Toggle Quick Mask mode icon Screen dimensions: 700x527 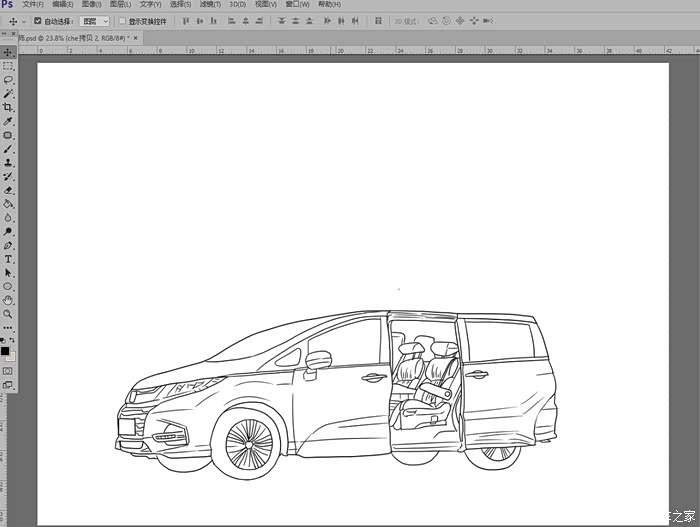point(8,370)
